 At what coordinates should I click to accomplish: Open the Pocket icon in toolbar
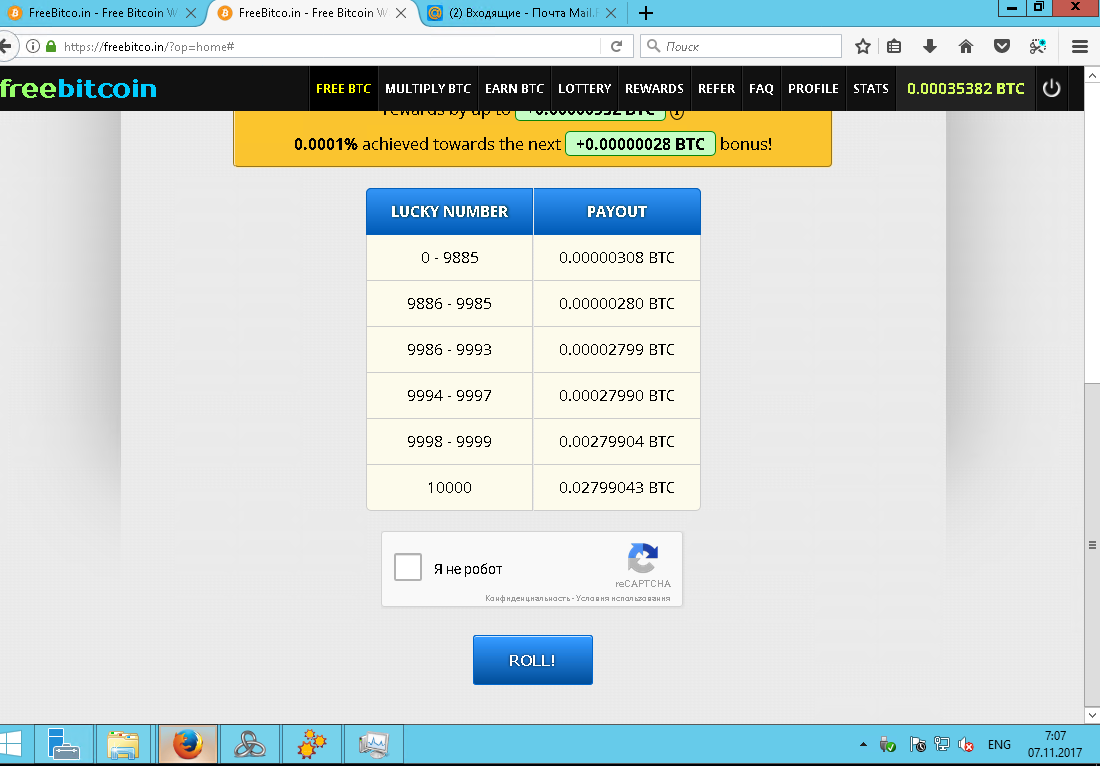click(1002, 46)
